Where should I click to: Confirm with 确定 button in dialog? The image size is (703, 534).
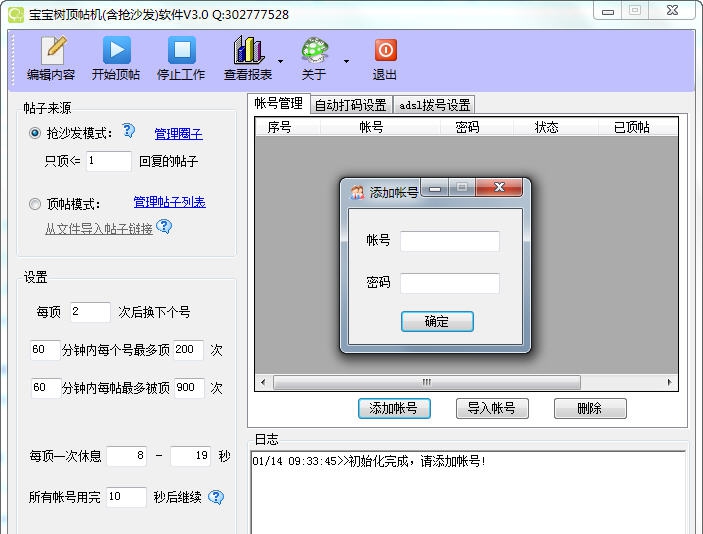tap(437, 321)
